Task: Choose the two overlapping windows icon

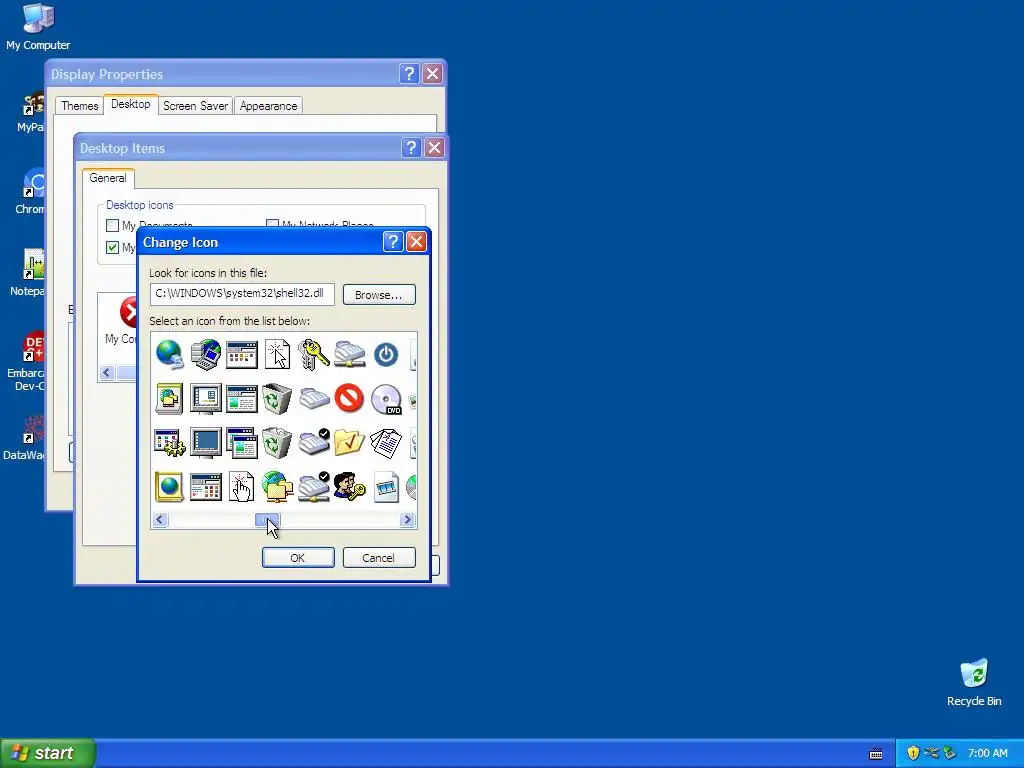Action: point(242,443)
